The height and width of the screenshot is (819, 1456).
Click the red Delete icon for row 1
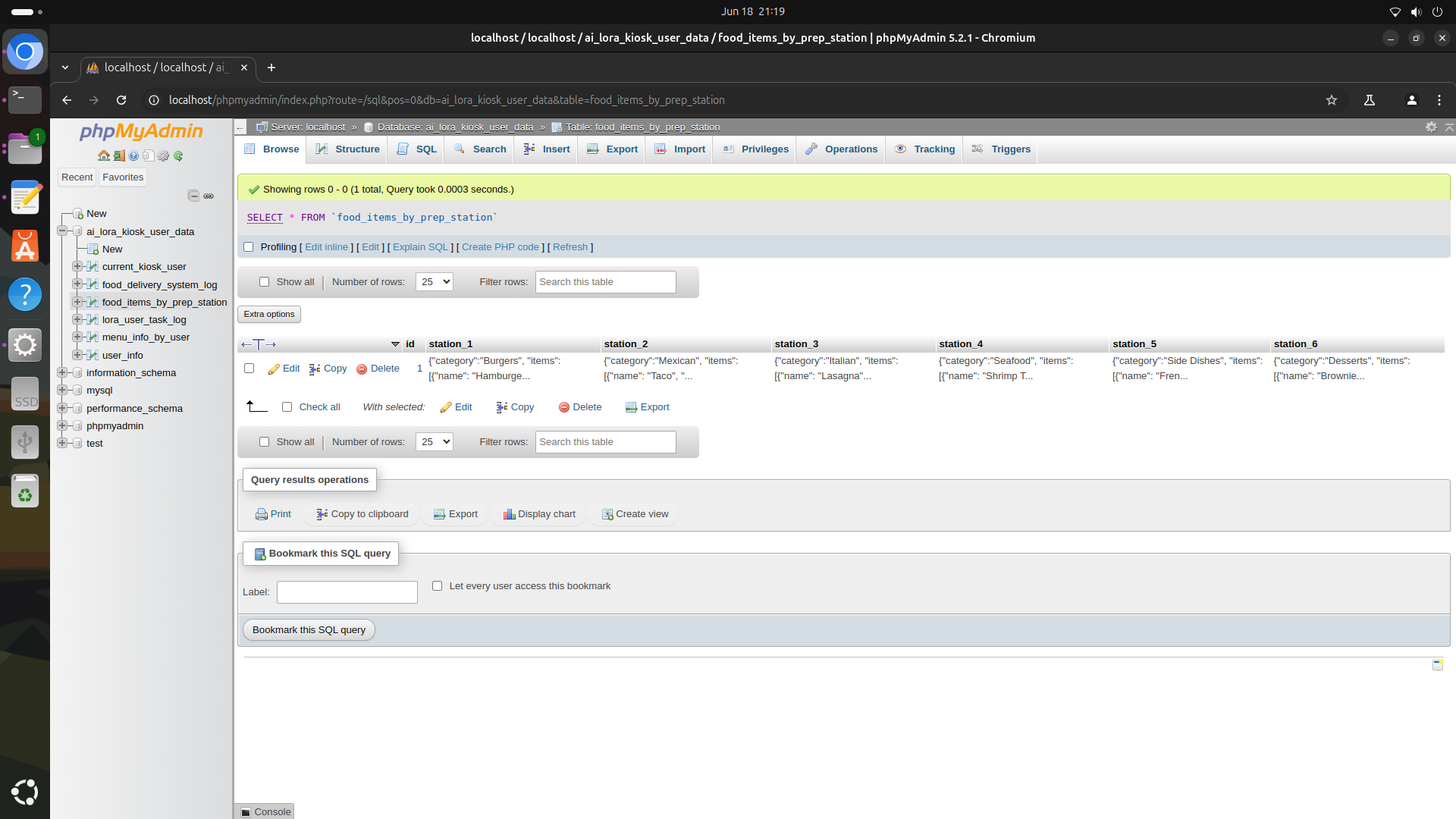pyautogui.click(x=362, y=369)
